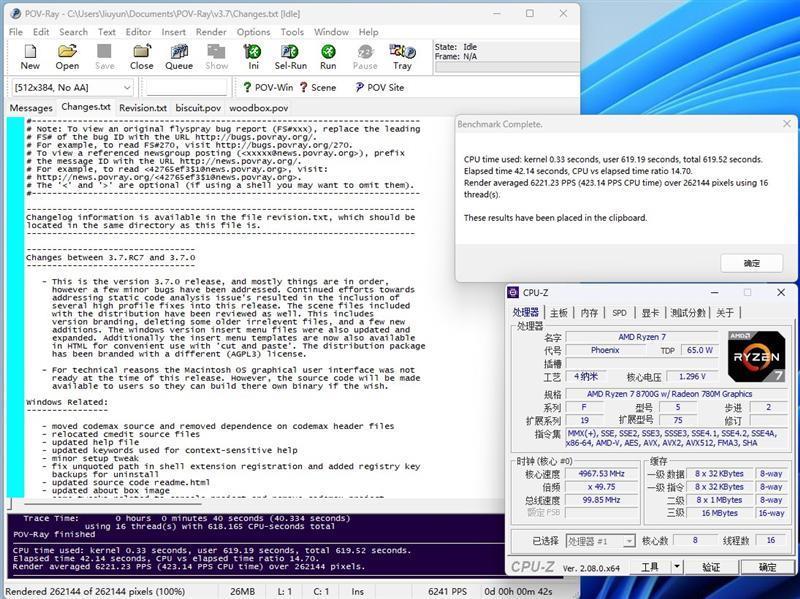Click the Sel-Run icon to select render
The image size is (800, 599).
290,55
